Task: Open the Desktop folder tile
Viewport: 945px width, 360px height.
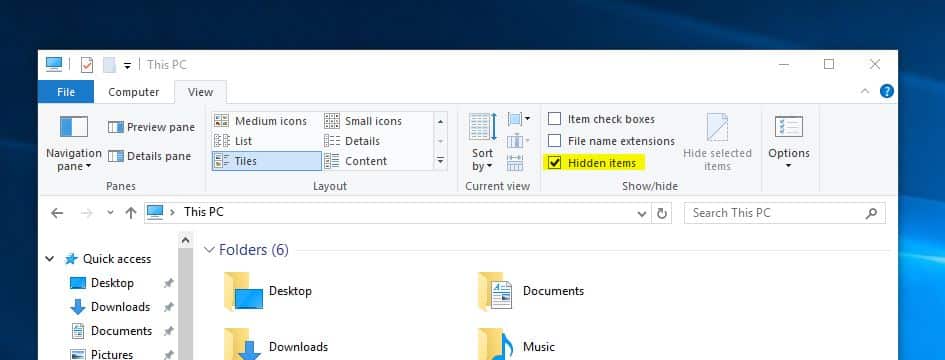Action: point(268,291)
